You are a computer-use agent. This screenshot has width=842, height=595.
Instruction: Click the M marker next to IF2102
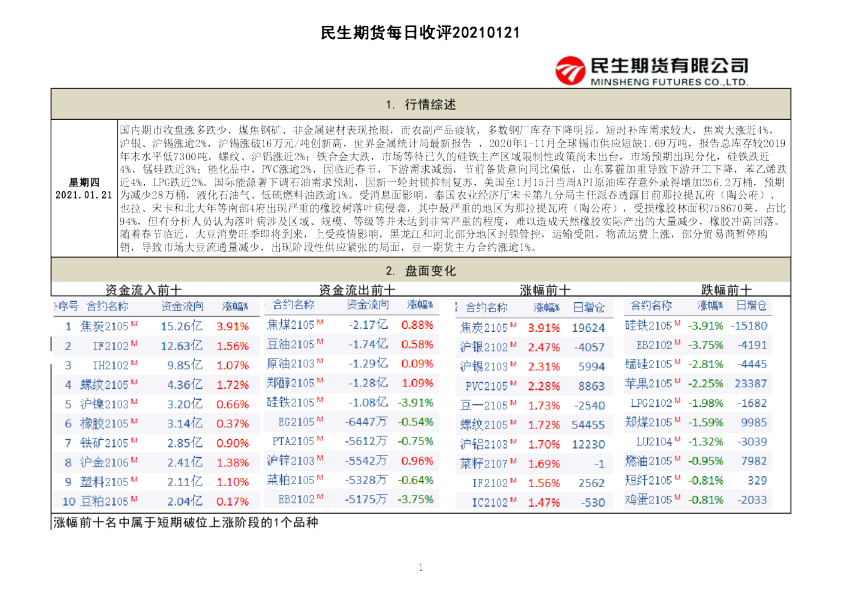(x=136, y=345)
